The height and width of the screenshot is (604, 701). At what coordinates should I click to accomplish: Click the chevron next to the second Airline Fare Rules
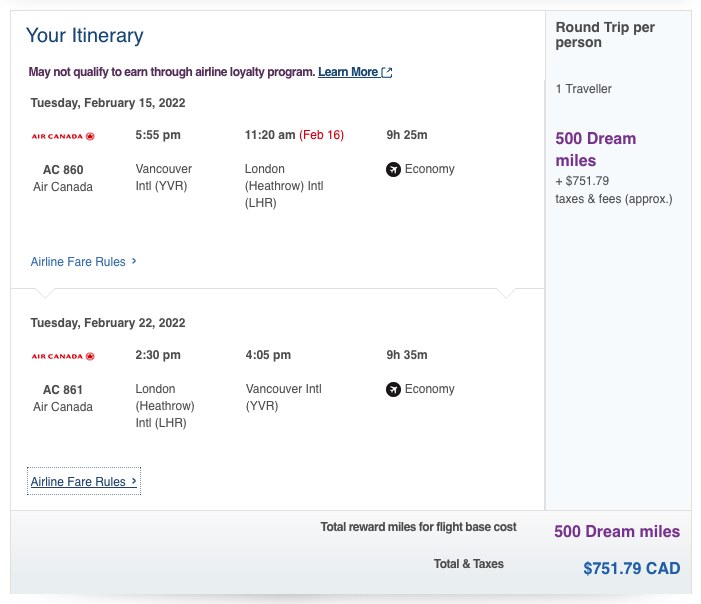point(134,481)
